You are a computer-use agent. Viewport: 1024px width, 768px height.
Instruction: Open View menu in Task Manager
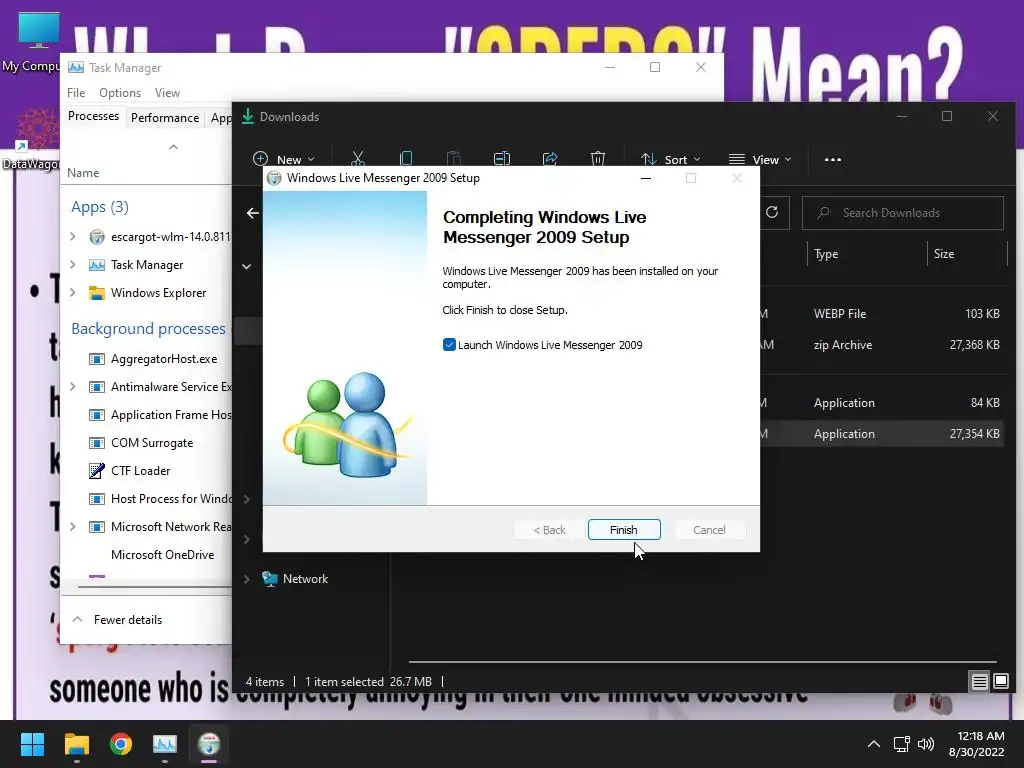167,93
